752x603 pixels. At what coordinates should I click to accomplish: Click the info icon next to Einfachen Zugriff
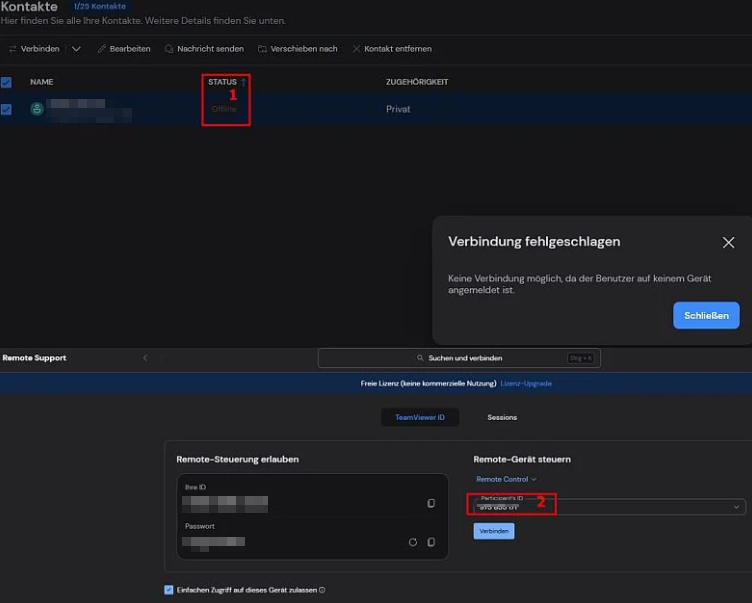322,590
